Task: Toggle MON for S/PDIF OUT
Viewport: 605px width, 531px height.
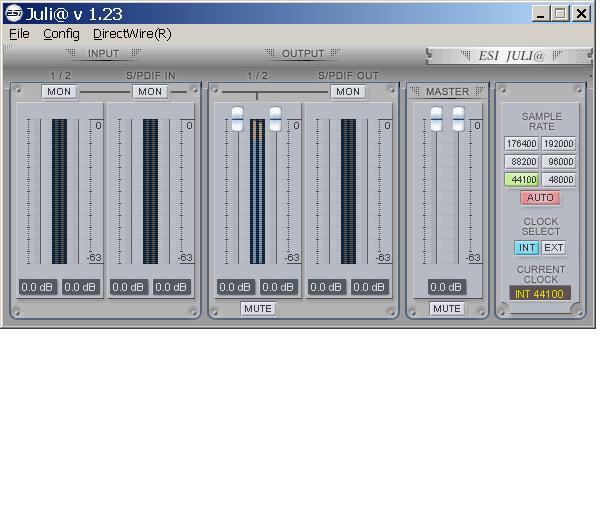Action: (x=348, y=92)
